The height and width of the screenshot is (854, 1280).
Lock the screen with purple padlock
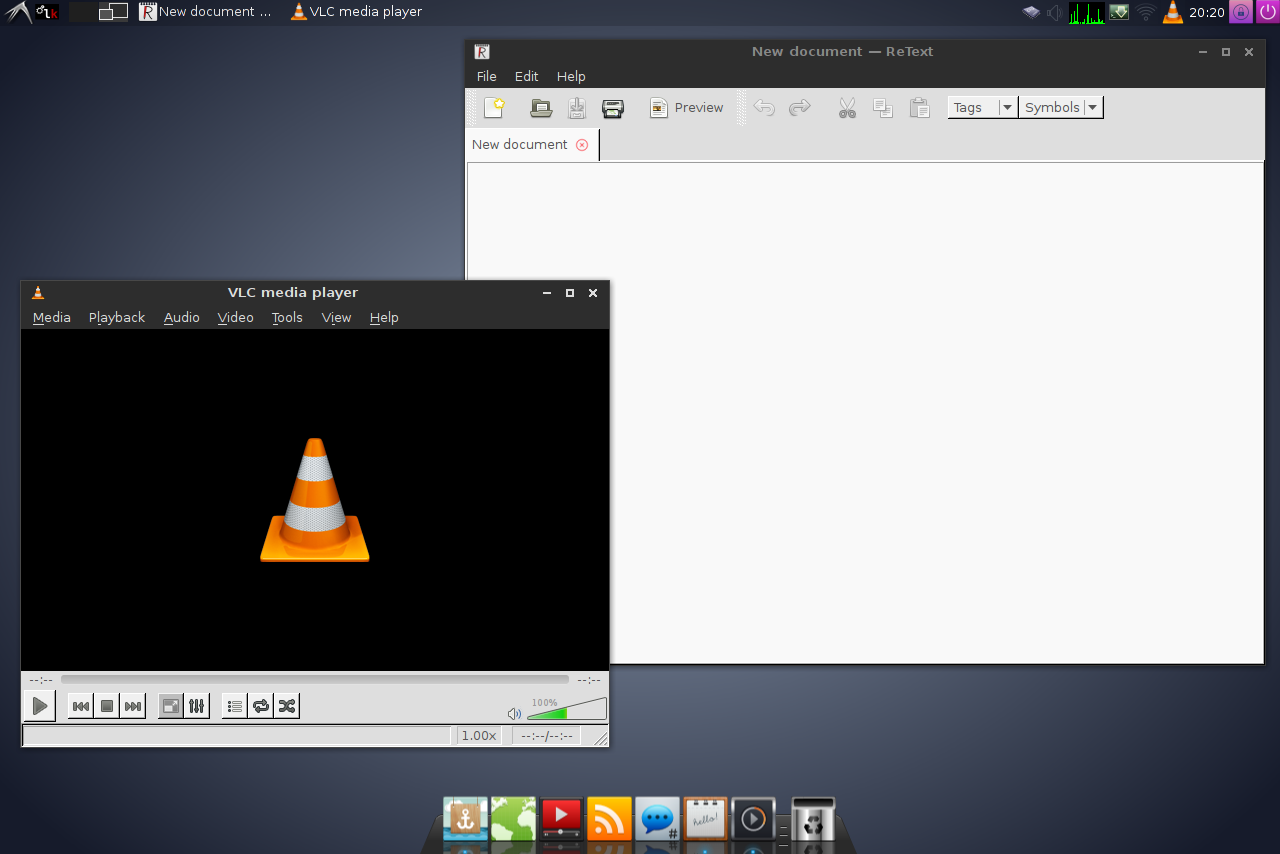point(1241,12)
